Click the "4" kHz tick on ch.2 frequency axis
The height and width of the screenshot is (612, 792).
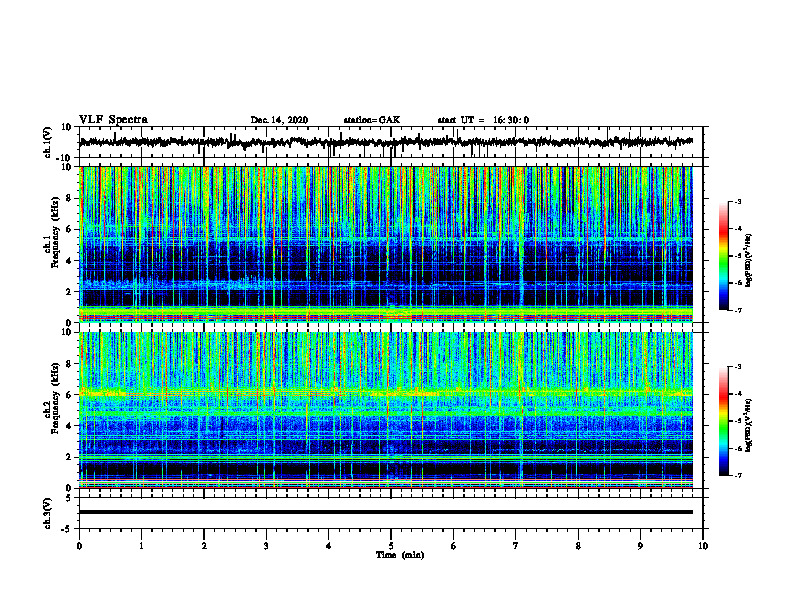(x=70, y=426)
